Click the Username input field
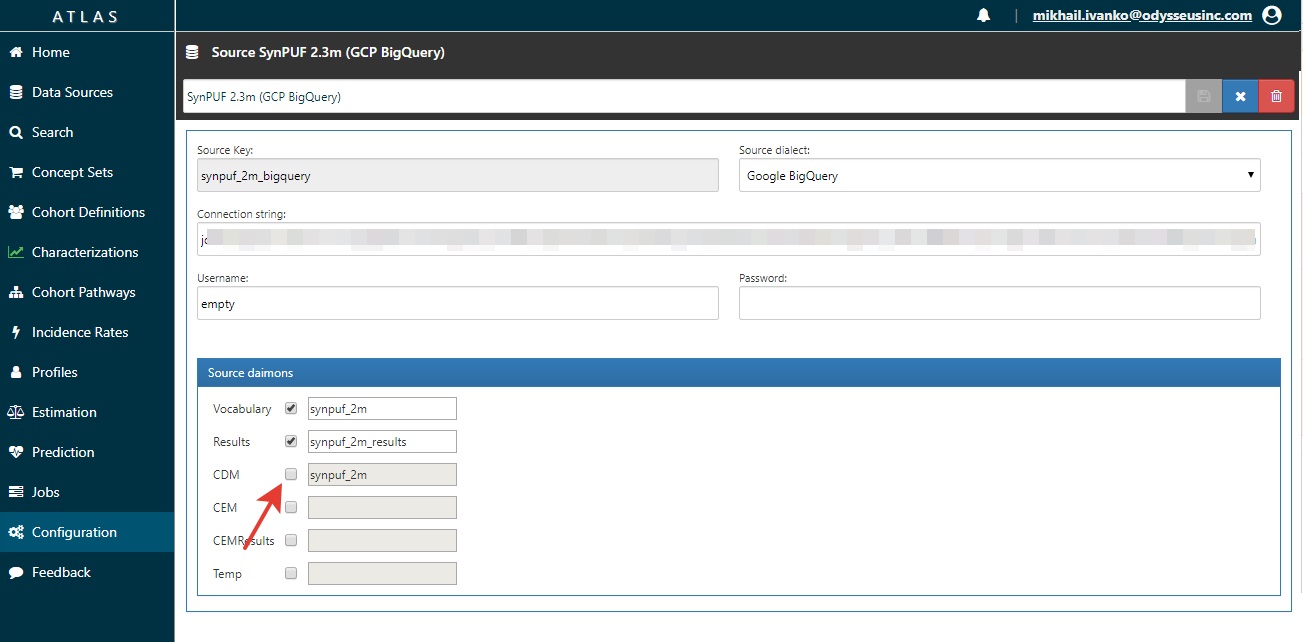Screen dimensions: 1303x642 coord(457,303)
